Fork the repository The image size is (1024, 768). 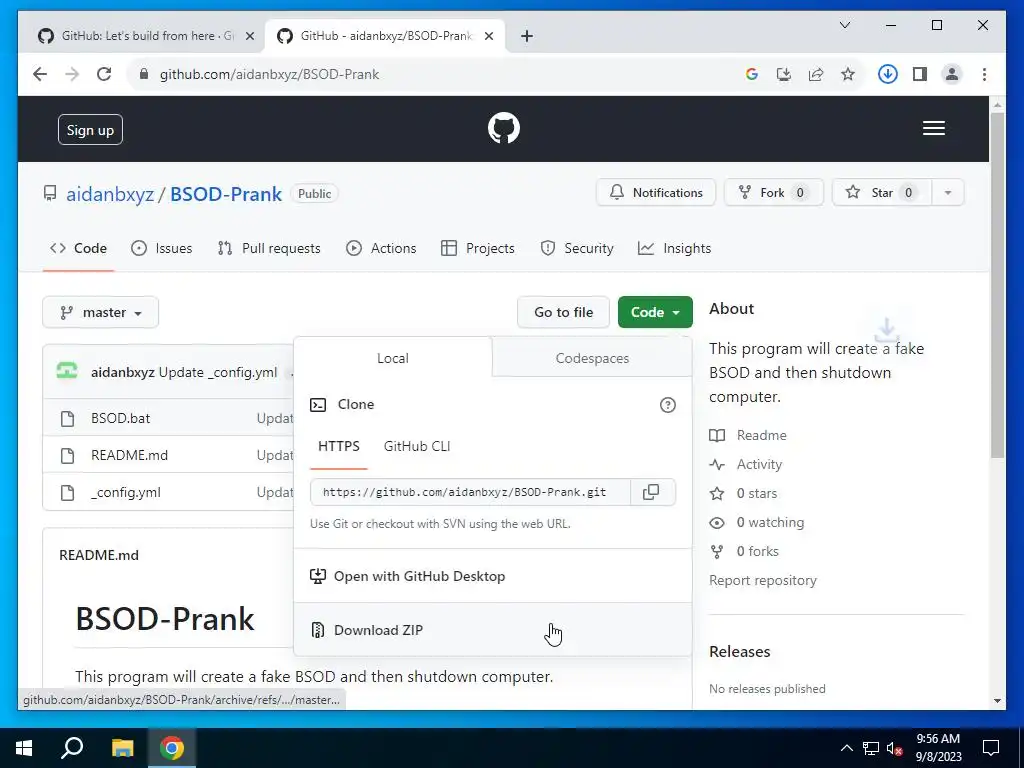(x=773, y=193)
